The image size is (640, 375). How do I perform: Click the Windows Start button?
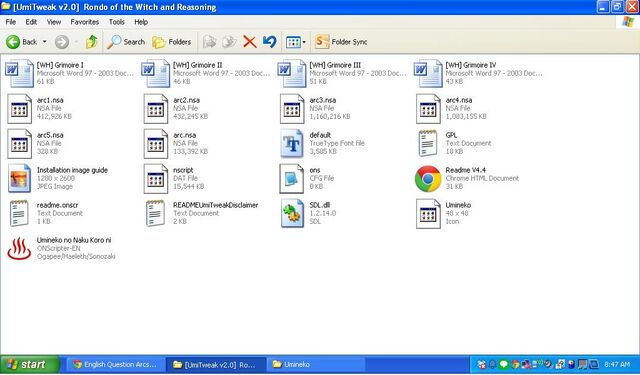pos(30,364)
